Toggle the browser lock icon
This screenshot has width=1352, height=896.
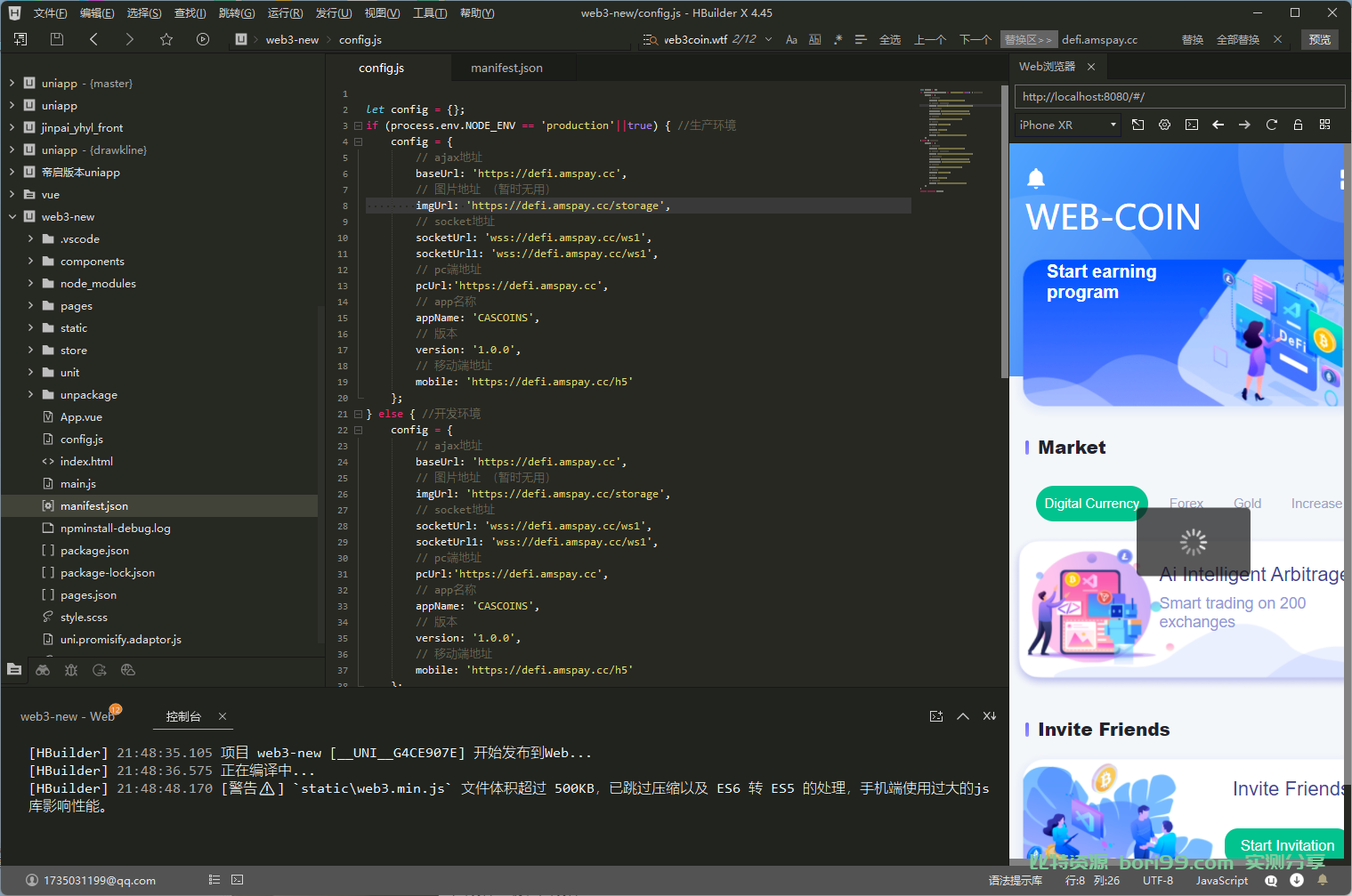(1298, 125)
